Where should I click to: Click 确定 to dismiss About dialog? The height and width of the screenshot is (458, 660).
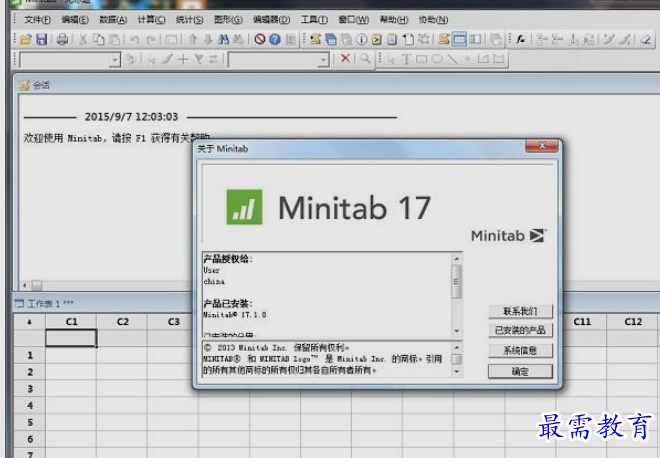[520, 372]
